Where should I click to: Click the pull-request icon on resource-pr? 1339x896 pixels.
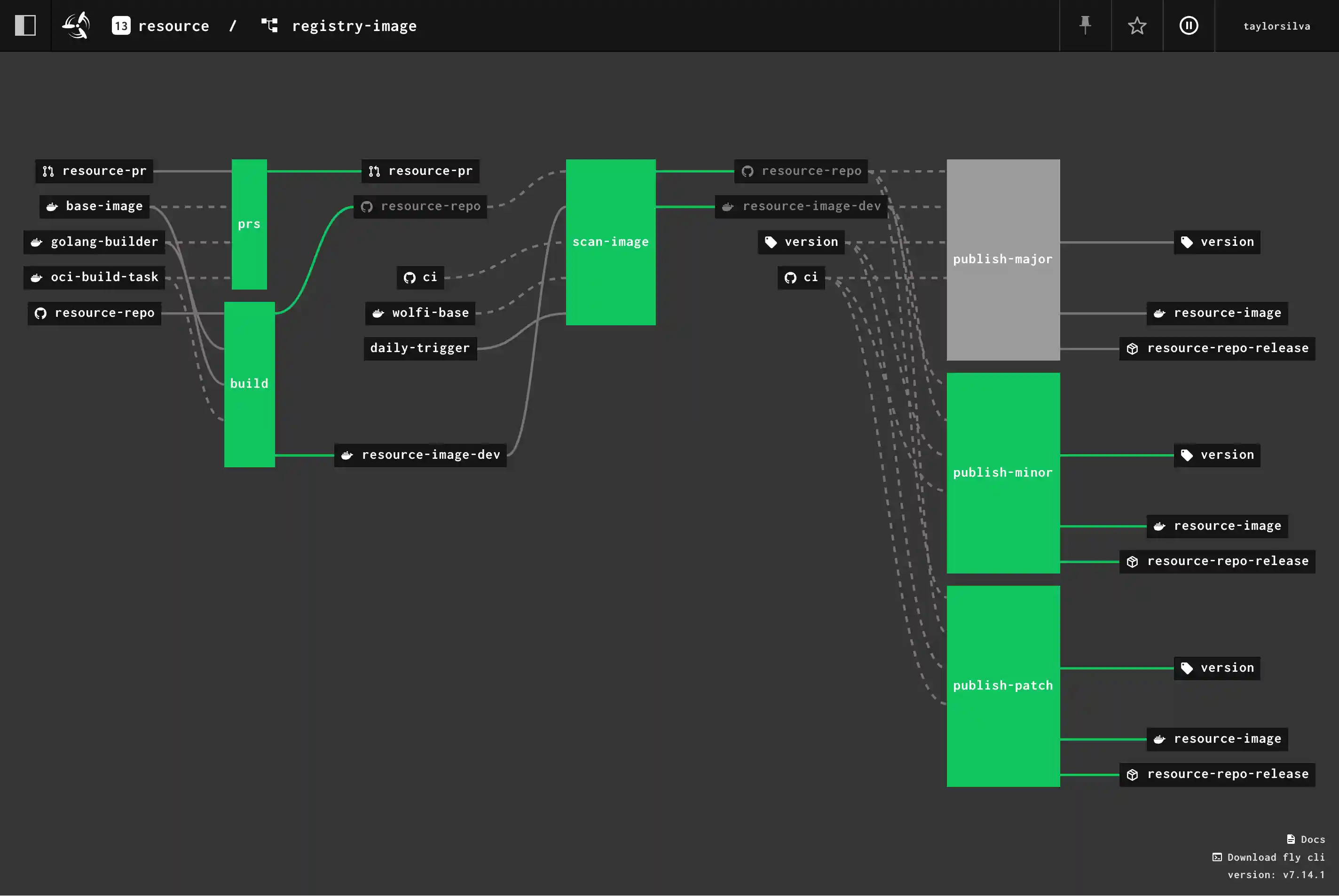pos(47,170)
